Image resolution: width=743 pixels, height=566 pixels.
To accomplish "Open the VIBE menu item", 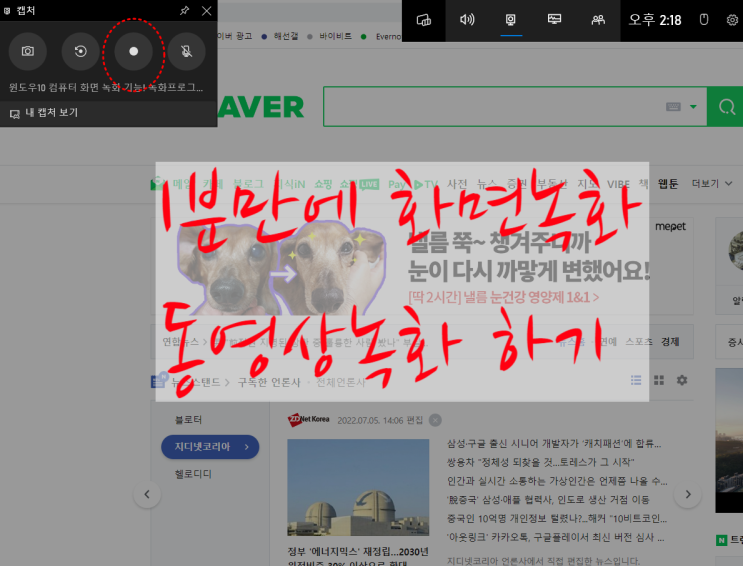I will click(619, 184).
